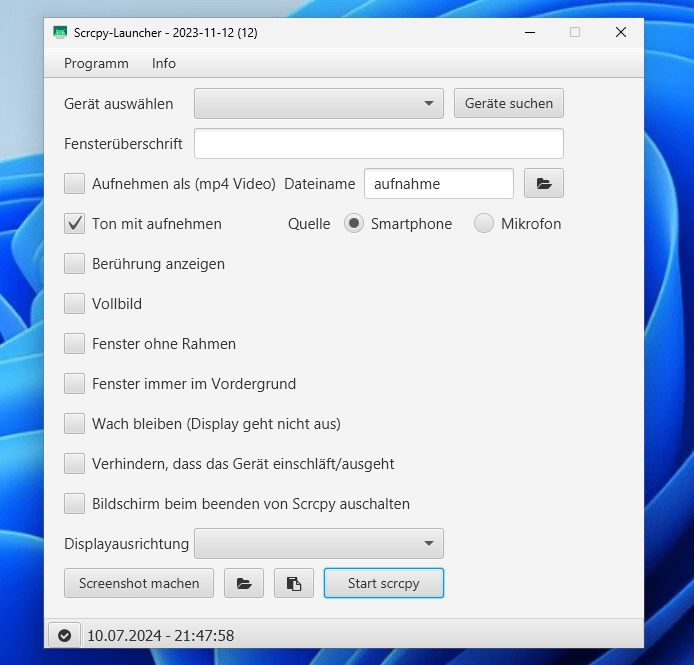
Task: Uncheck Ton mit aufnehmen
Action: tap(74, 224)
